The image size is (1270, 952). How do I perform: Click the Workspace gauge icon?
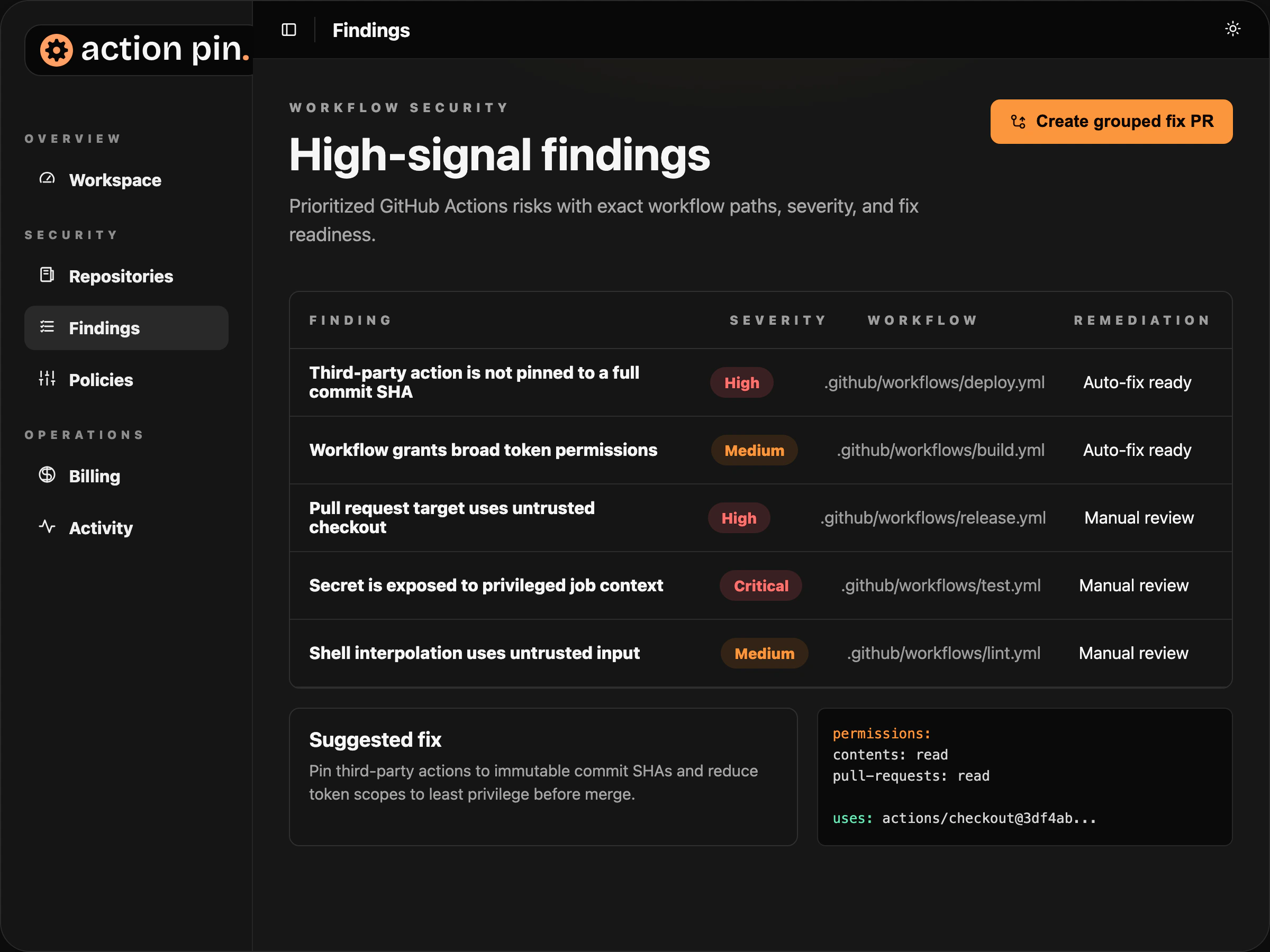47,179
